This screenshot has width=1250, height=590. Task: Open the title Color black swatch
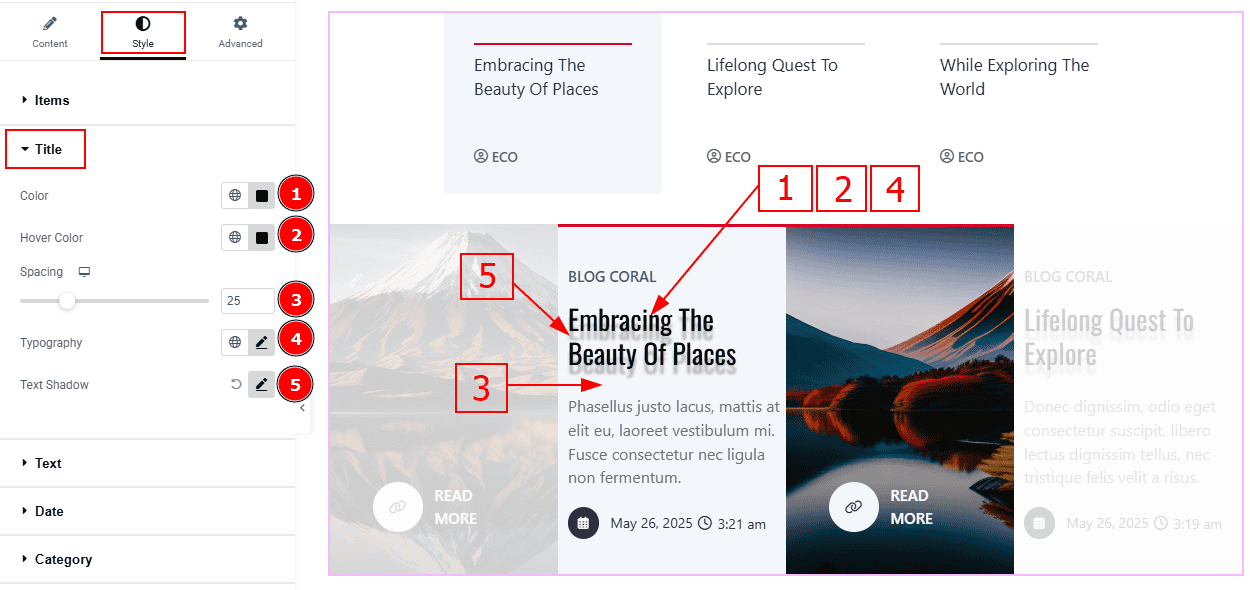point(262,196)
